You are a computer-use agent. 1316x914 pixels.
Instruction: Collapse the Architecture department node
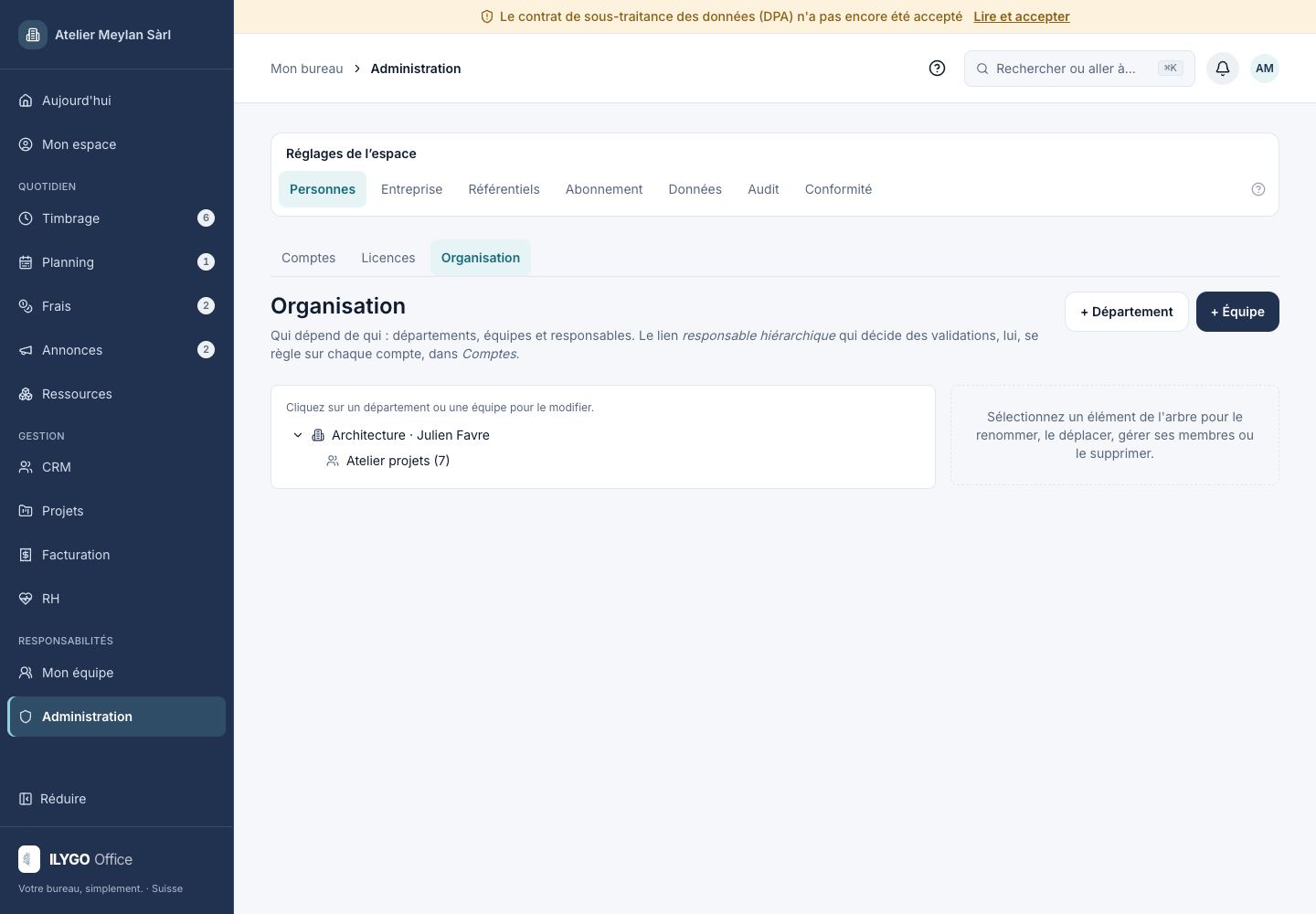tap(298, 435)
